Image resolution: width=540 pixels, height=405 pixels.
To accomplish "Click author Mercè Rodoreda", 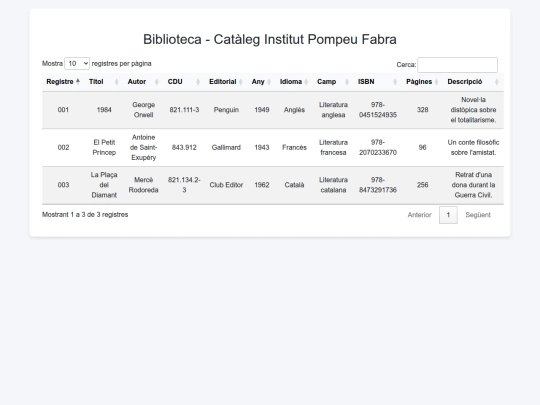I will click(143, 185).
